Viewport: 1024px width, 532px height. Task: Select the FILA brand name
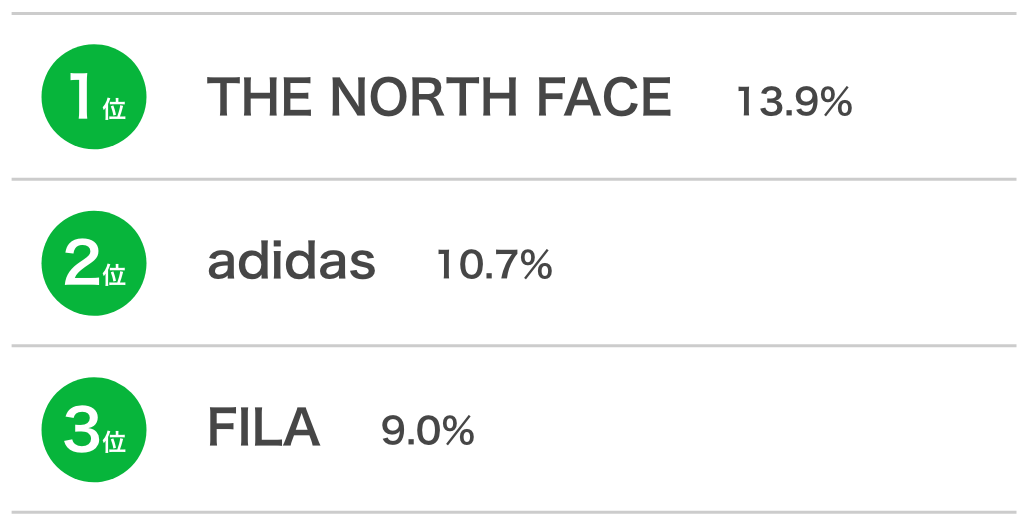pos(264,428)
